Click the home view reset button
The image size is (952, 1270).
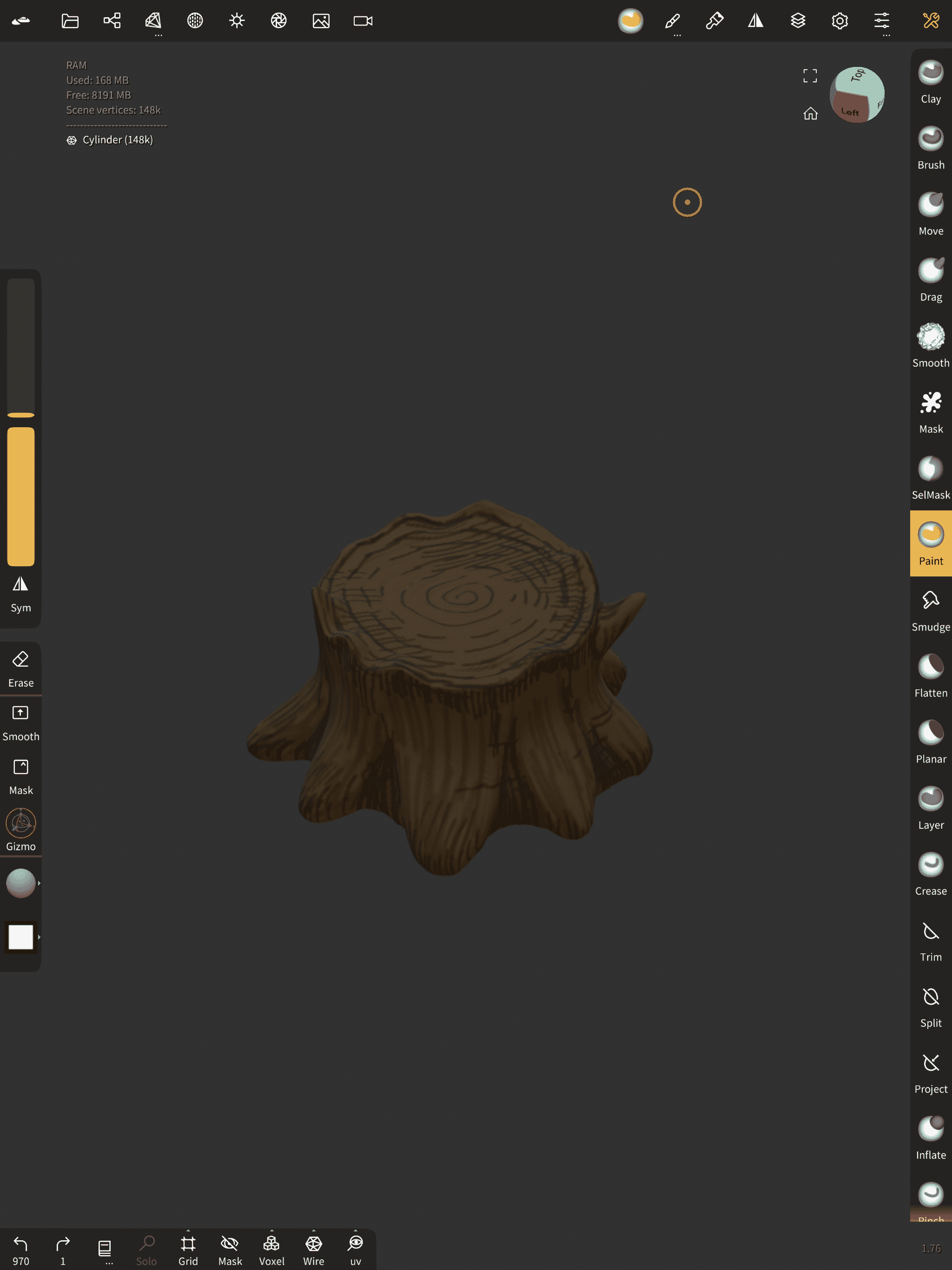click(810, 114)
